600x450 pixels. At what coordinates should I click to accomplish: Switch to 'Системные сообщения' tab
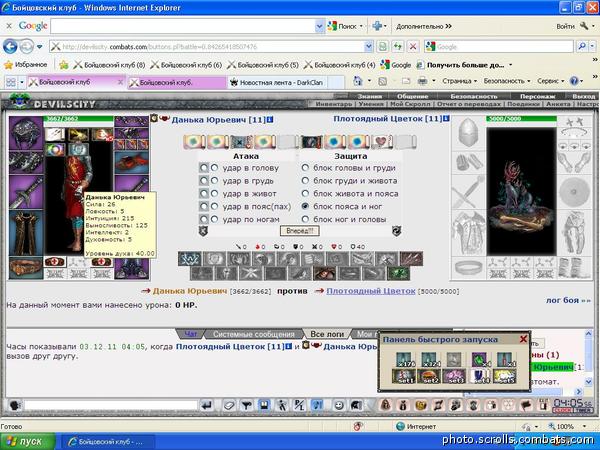coord(253,334)
